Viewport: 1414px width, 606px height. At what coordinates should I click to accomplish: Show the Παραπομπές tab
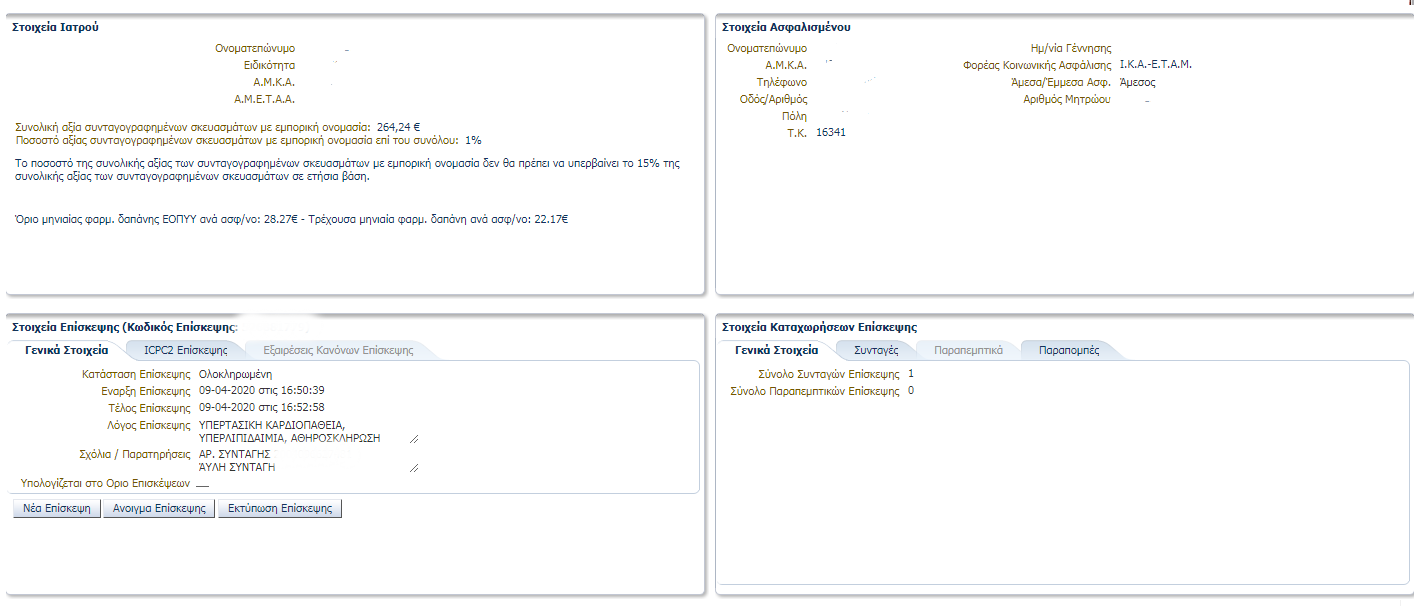[1068, 350]
